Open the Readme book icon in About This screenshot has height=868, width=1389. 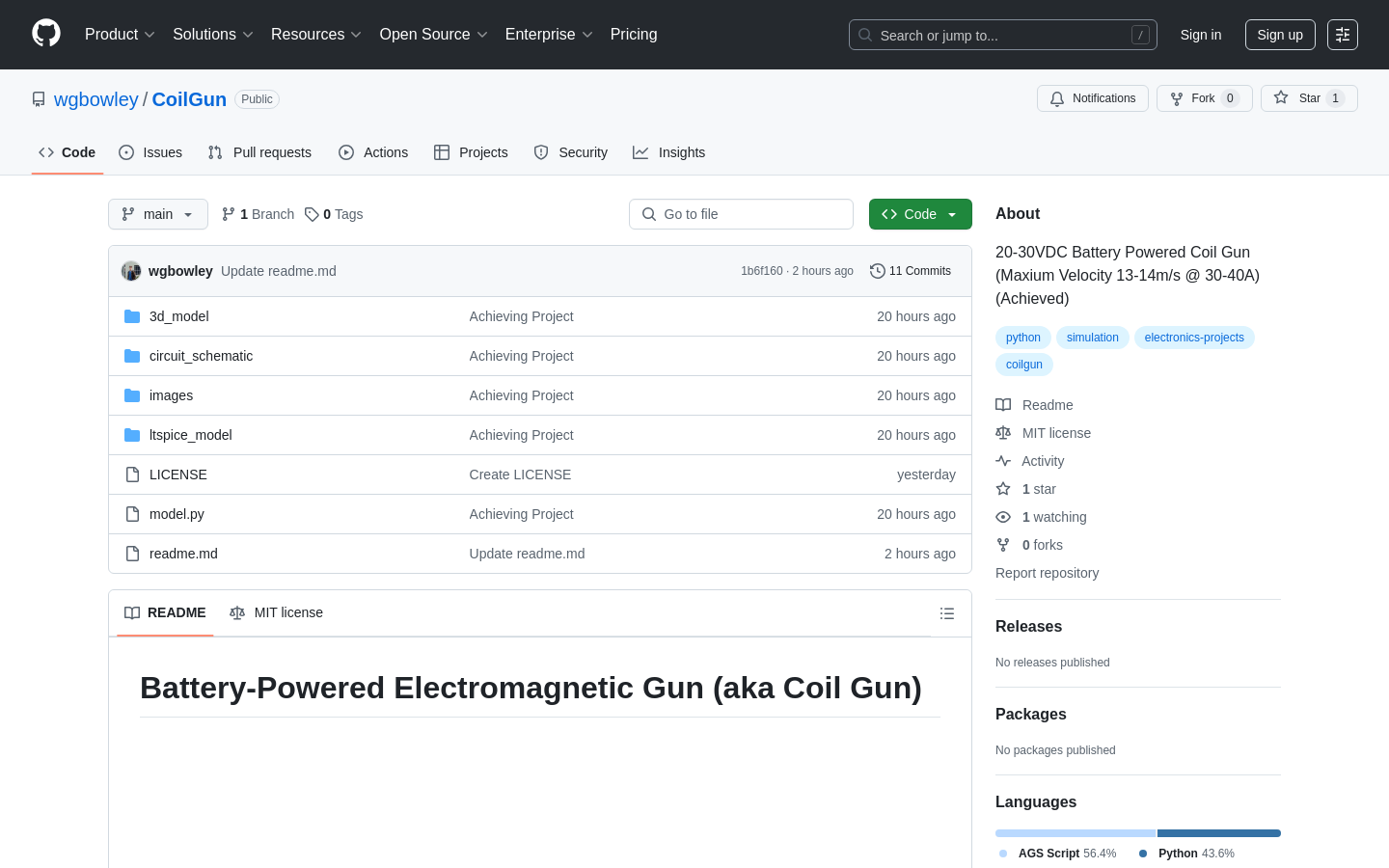(x=1003, y=405)
